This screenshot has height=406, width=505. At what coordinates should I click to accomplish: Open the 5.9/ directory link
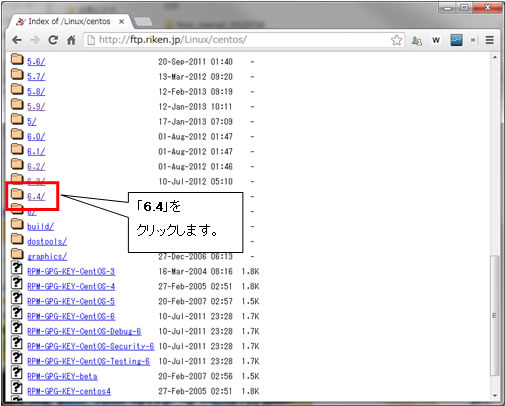[x=36, y=107]
